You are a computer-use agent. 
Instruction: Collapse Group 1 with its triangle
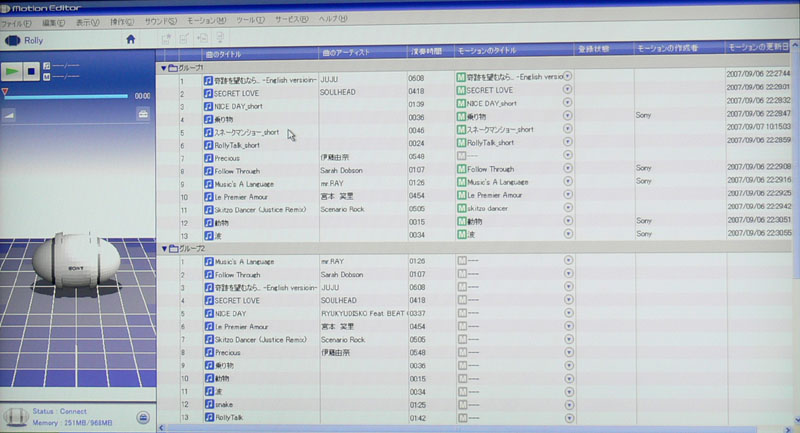[163, 68]
